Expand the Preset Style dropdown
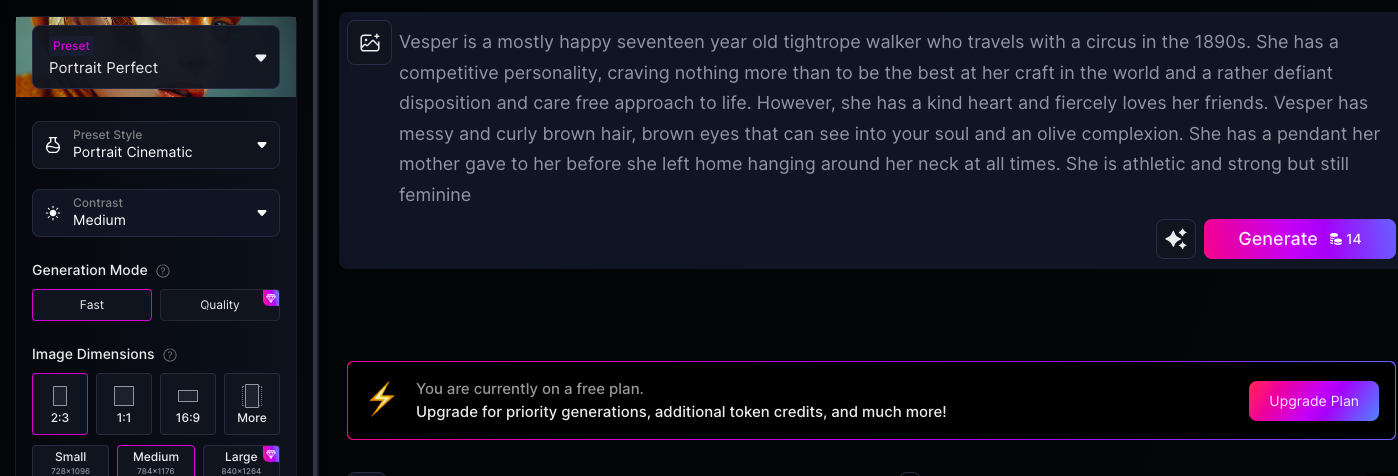Image resolution: width=1398 pixels, height=476 pixels. (156, 145)
